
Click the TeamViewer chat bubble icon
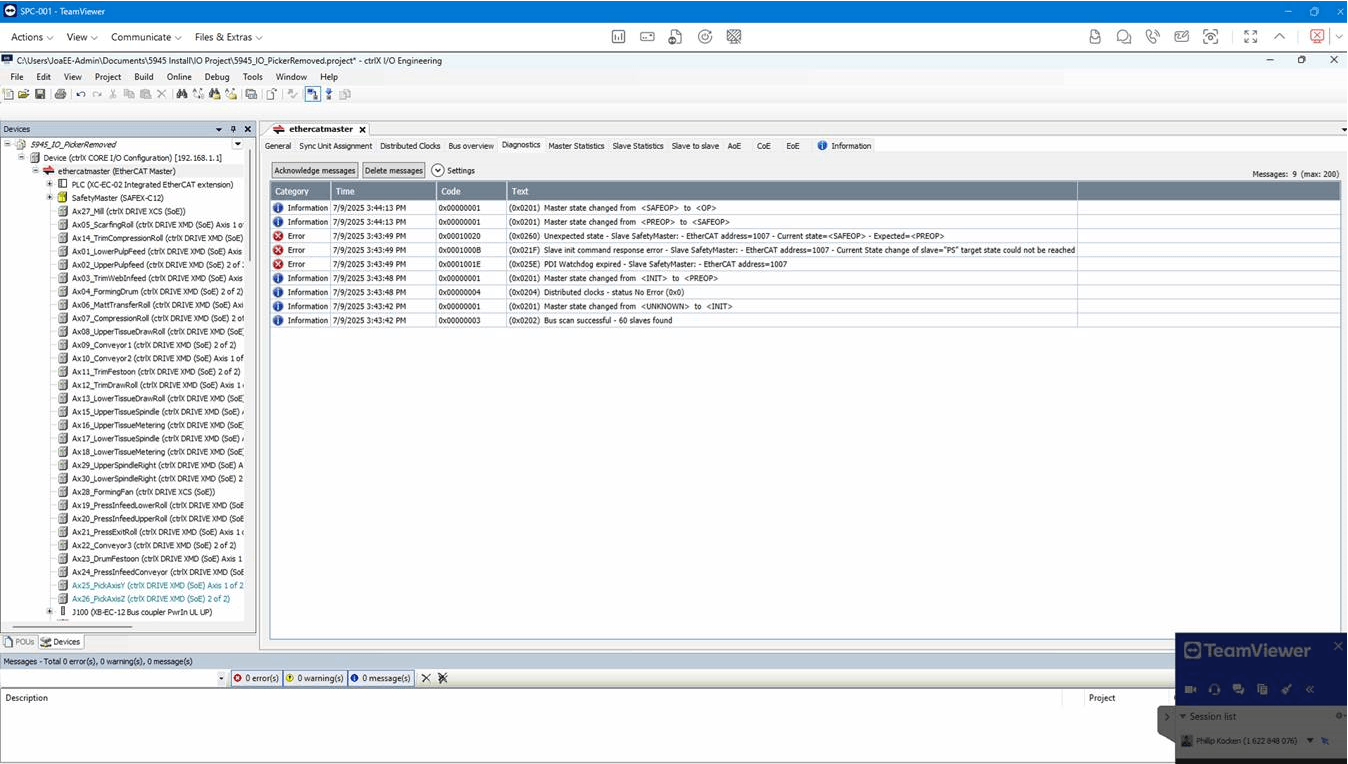(x=1124, y=37)
